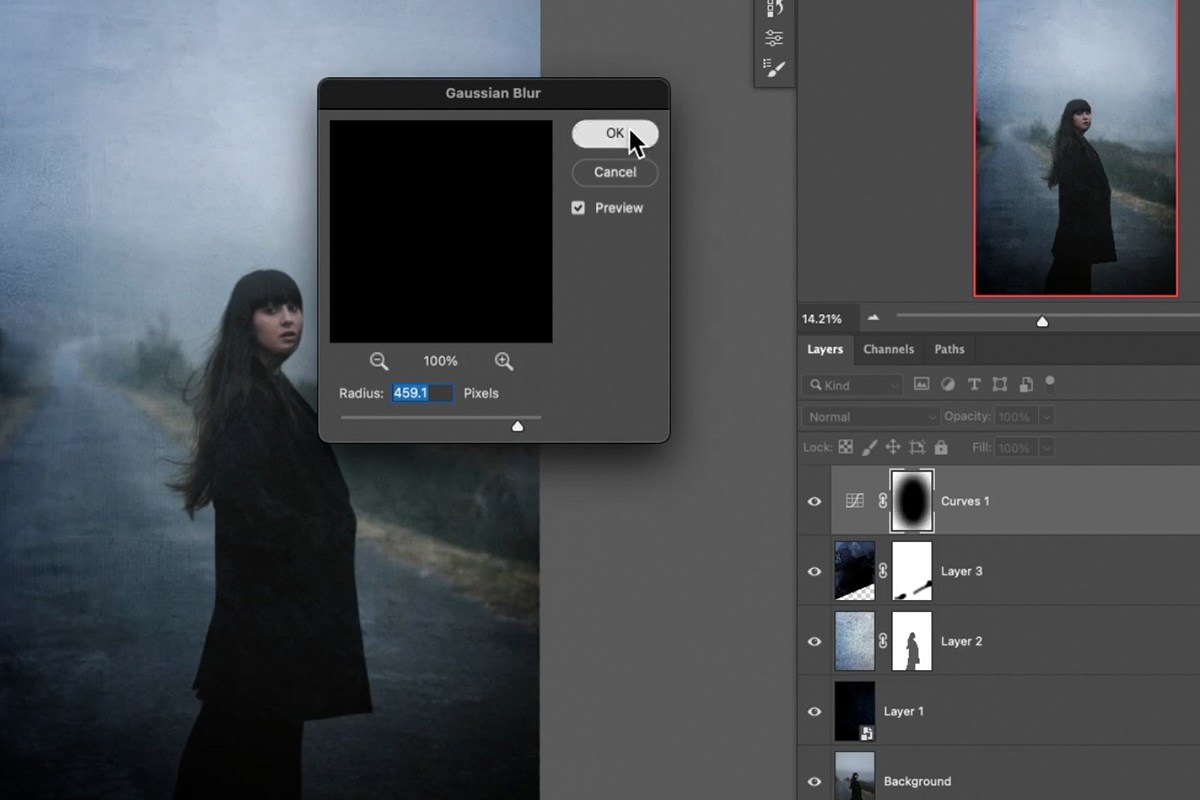Zoom in the Gaussian Blur preview
Viewport: 1200px width, 800px height.
pyautogui.click(x=504, y=361)
